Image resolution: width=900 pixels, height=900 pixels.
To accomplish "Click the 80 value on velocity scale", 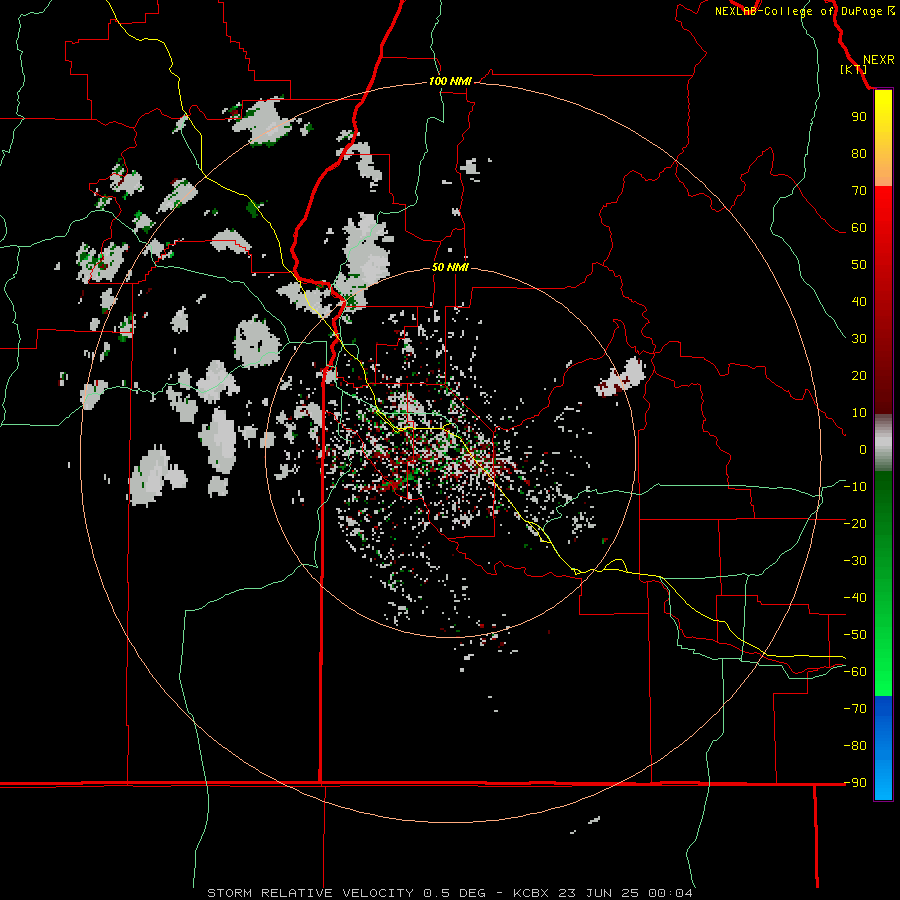I will pos(859,154).
